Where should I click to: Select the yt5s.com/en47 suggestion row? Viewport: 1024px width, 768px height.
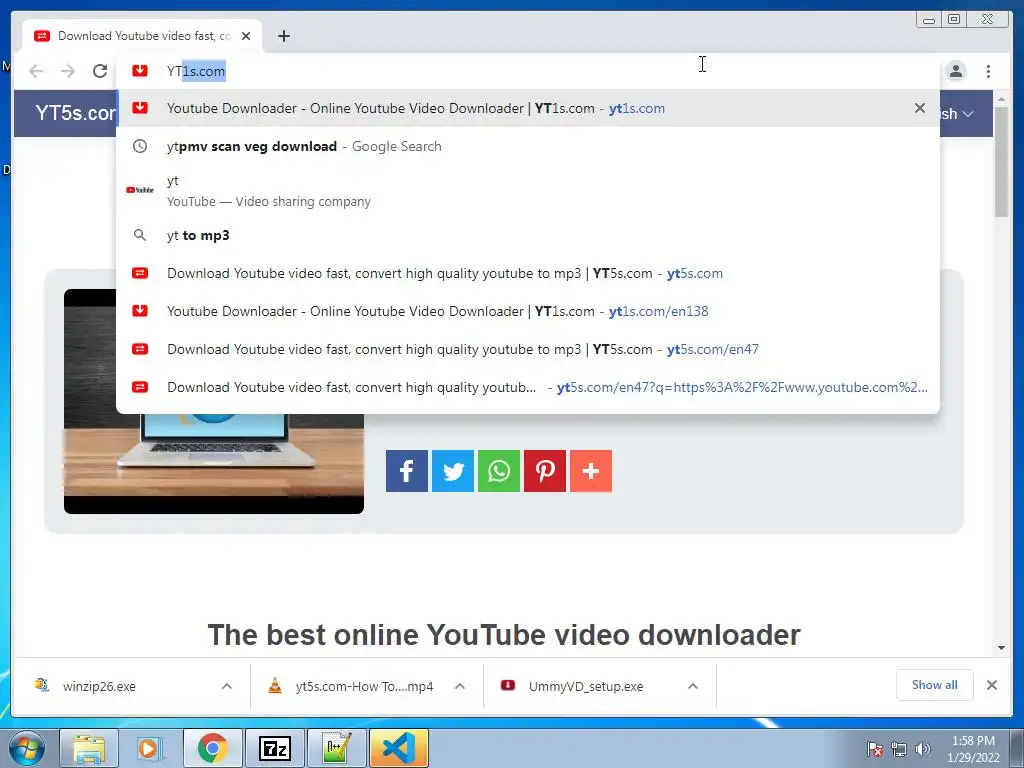click(528, 349)
